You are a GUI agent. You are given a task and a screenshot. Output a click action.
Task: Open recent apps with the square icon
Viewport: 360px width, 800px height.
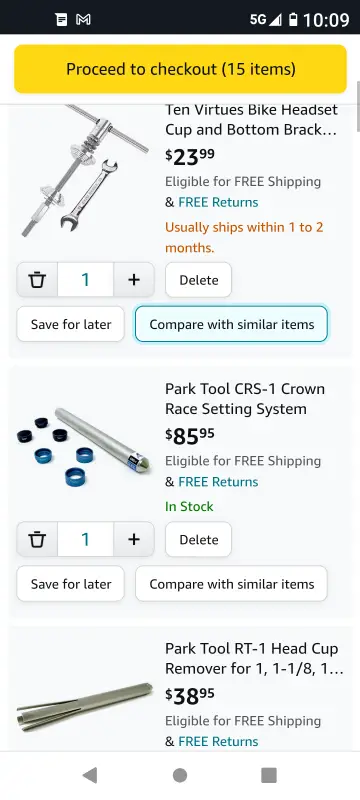point(269,776)
